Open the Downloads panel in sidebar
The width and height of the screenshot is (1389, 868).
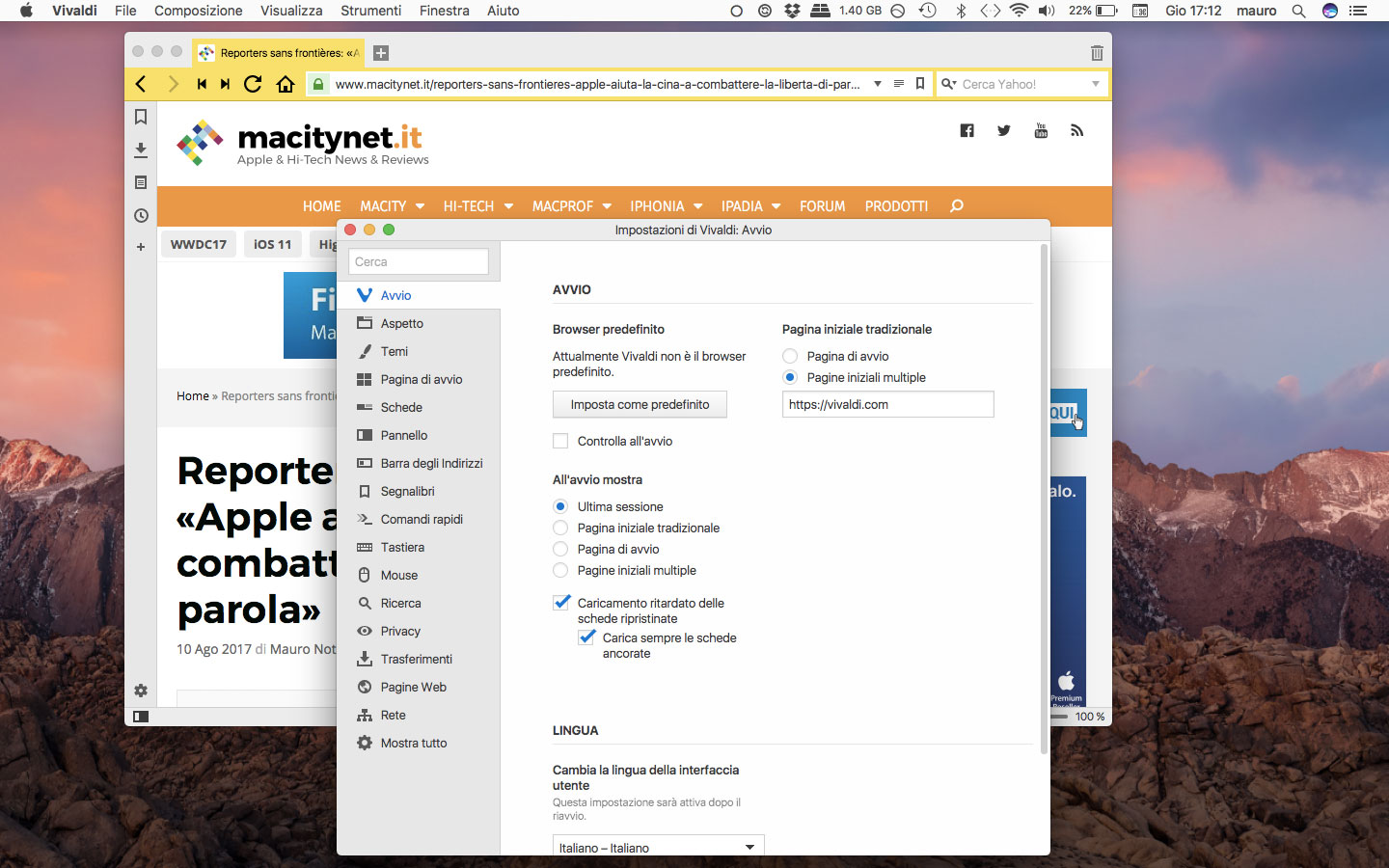point(141,149)
